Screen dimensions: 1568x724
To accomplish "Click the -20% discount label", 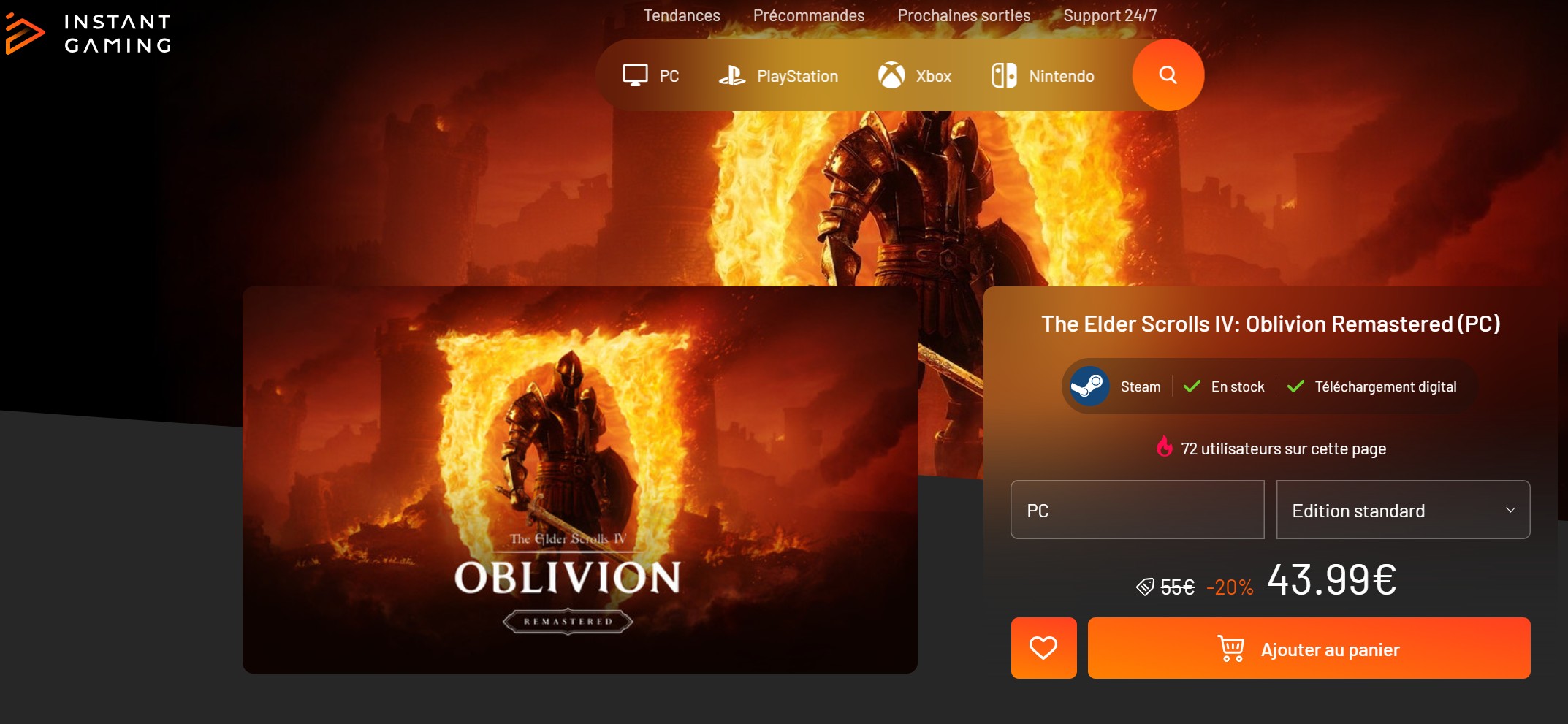I will 1230,587.
